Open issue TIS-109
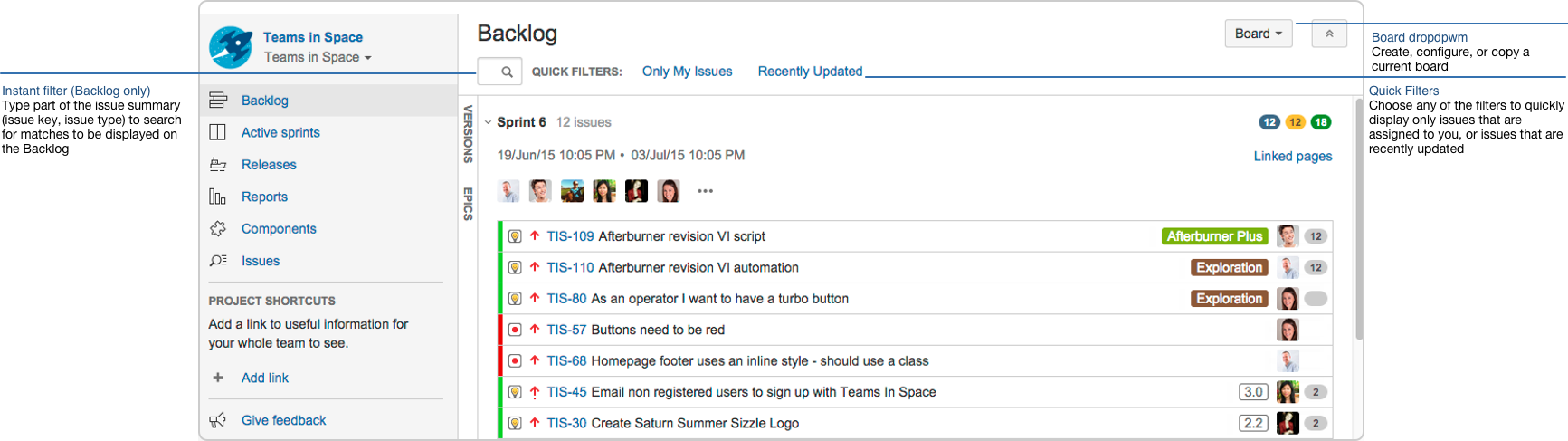Screen dimensions: 1568x441 click(571, 236)
